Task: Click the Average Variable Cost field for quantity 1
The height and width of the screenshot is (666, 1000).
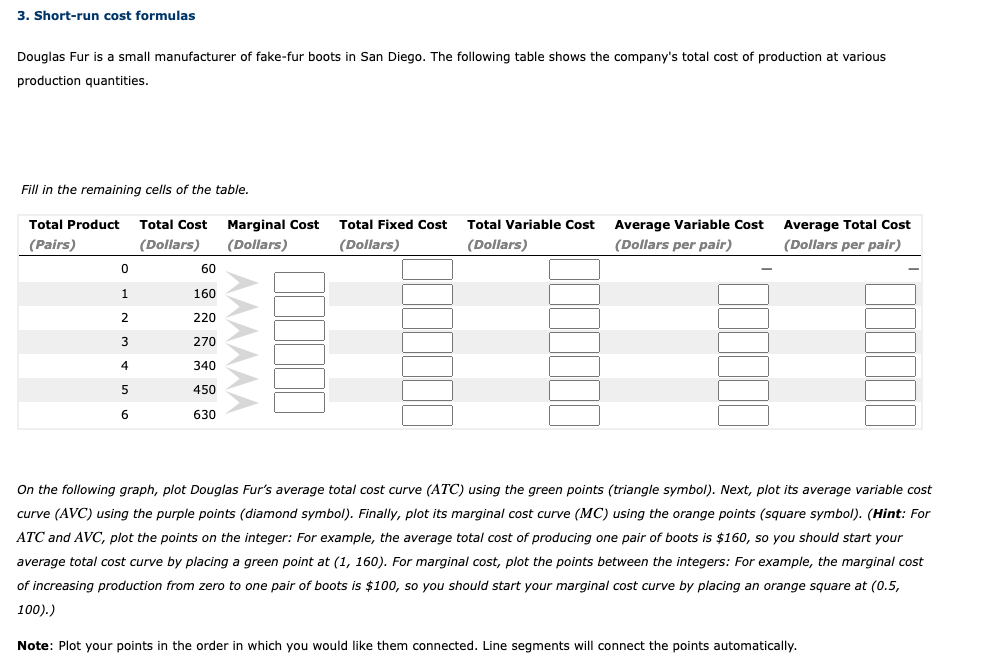Action: [x=743, y=293]
